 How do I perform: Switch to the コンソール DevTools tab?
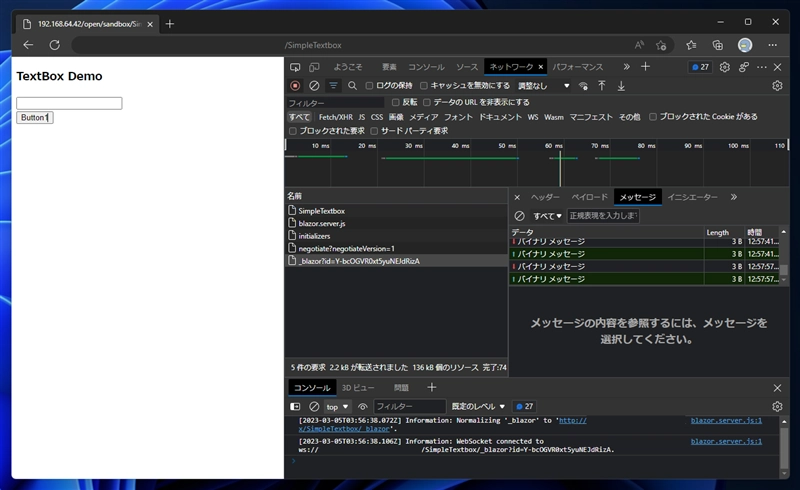coord(426,67)
